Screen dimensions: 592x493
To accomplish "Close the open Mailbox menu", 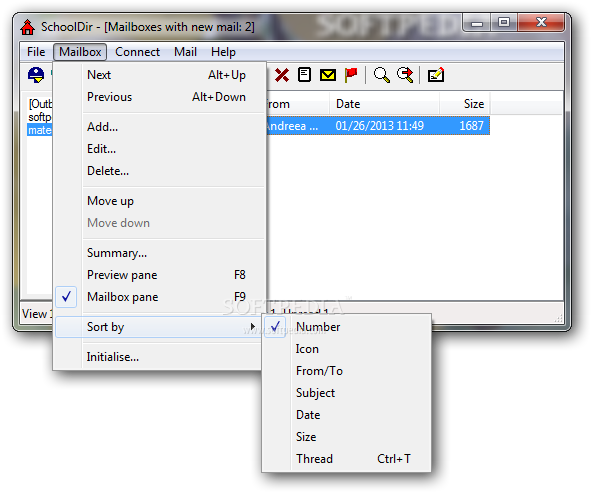I will pos(80,52).
